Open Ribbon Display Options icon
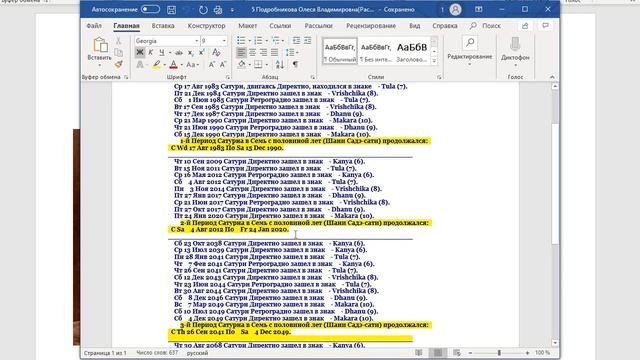The image size is (640, 360). coord(478,9)
